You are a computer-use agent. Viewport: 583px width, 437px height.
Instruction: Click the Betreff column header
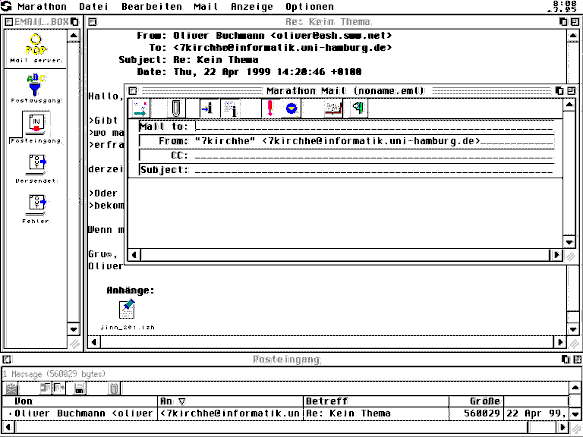pyautogui.click(x=376, y=401)
